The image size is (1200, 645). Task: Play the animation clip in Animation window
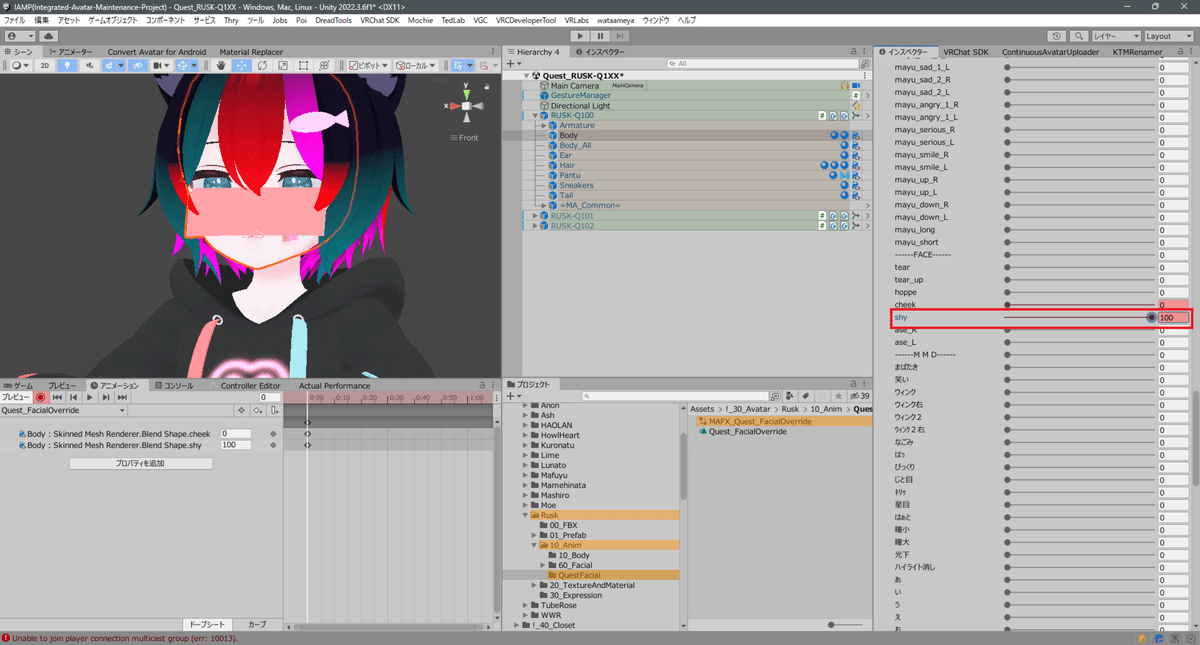(89, 397)
